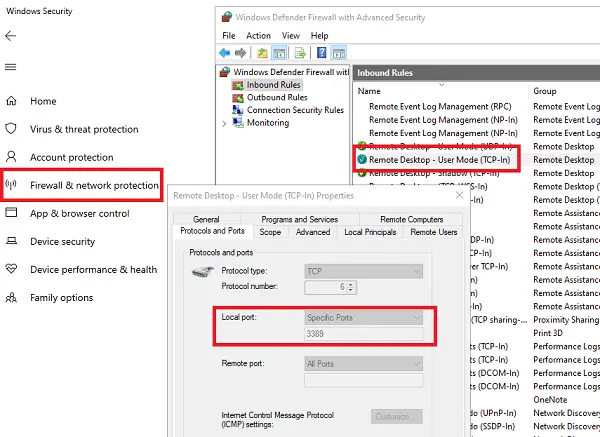Click the App & browser control window icon
This screenshot has height=437, width=600.
[11, 212]
